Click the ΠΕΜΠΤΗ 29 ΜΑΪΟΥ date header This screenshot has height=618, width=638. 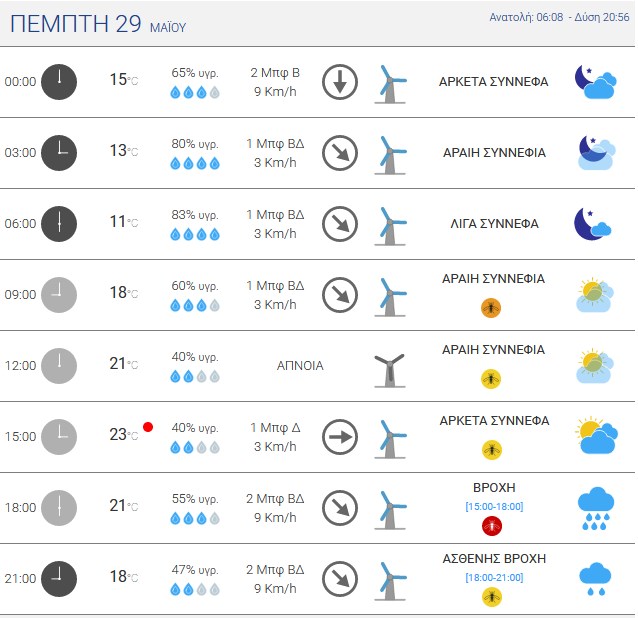(x=98, y=24)
